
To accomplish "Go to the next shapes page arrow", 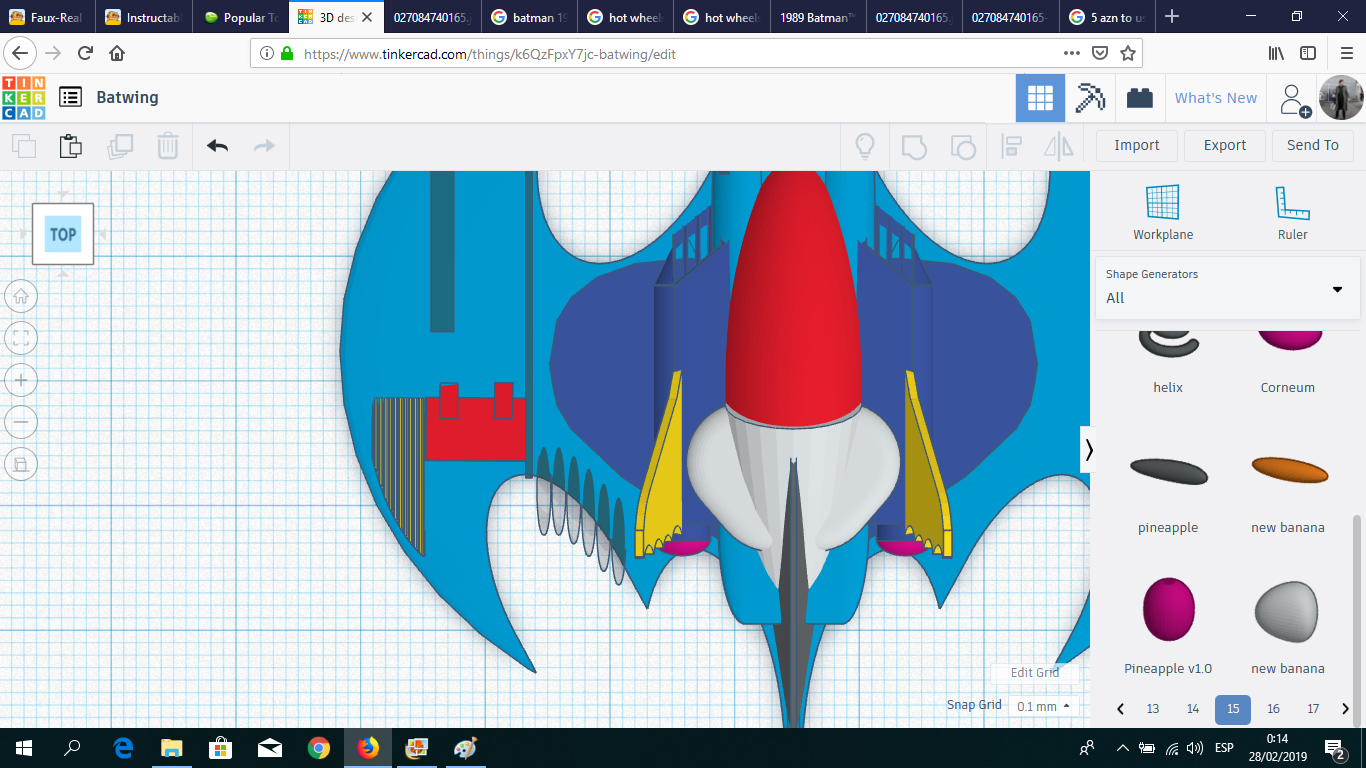I will (x=1346, y=709).
